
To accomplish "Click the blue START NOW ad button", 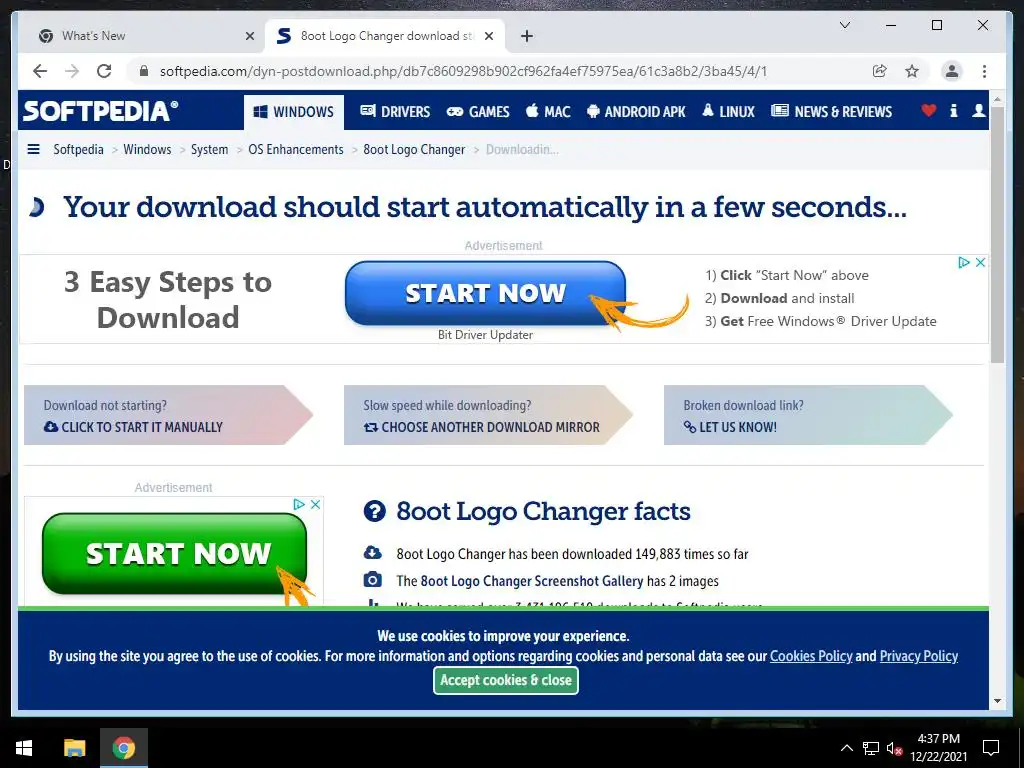I will (485, 293).
